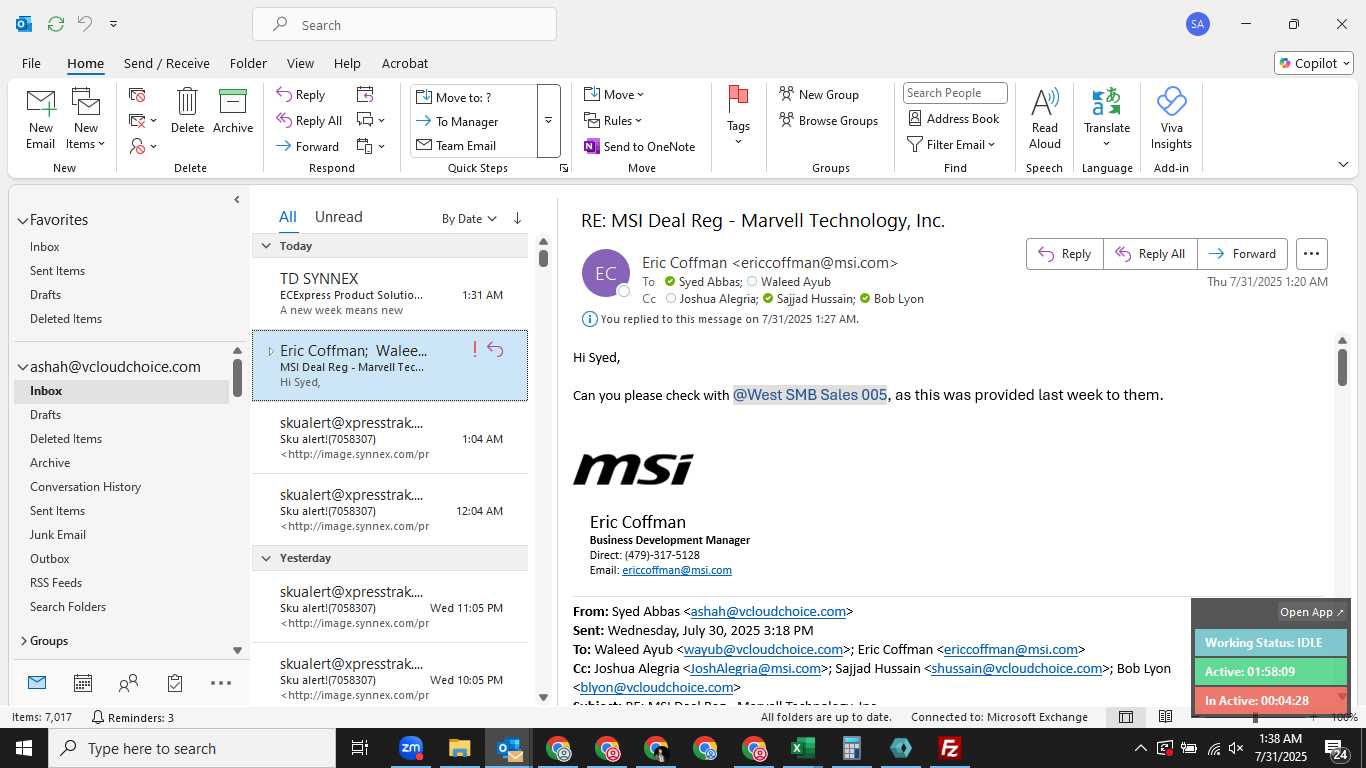Expand the Groups folder

23,641
